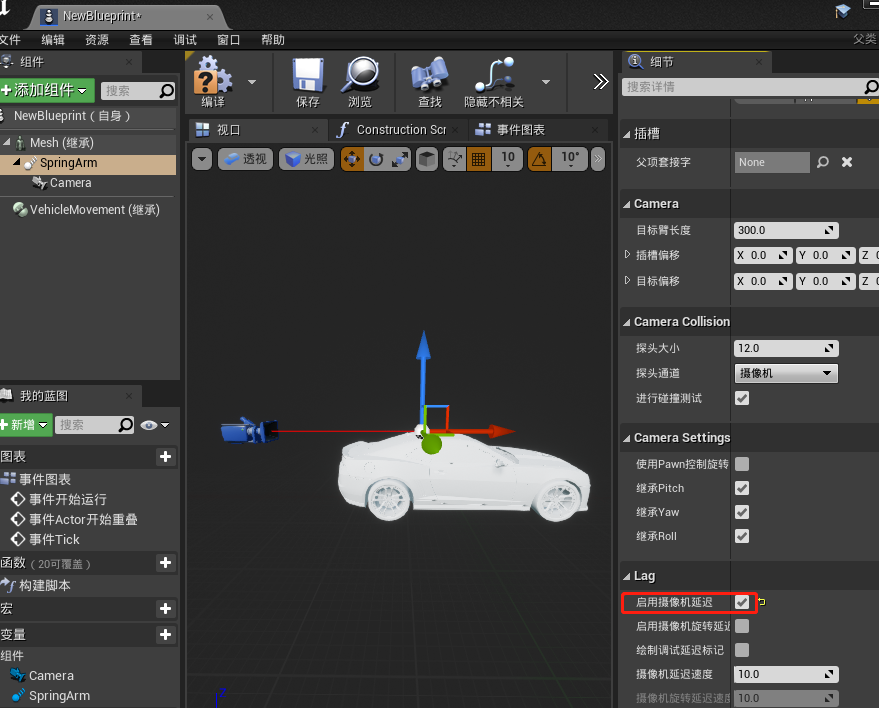Image resolution: width=879 pixels, height=708 pixels.
Task: Toggle grid snapping icon in viewport toolbar
Action: 479,159
